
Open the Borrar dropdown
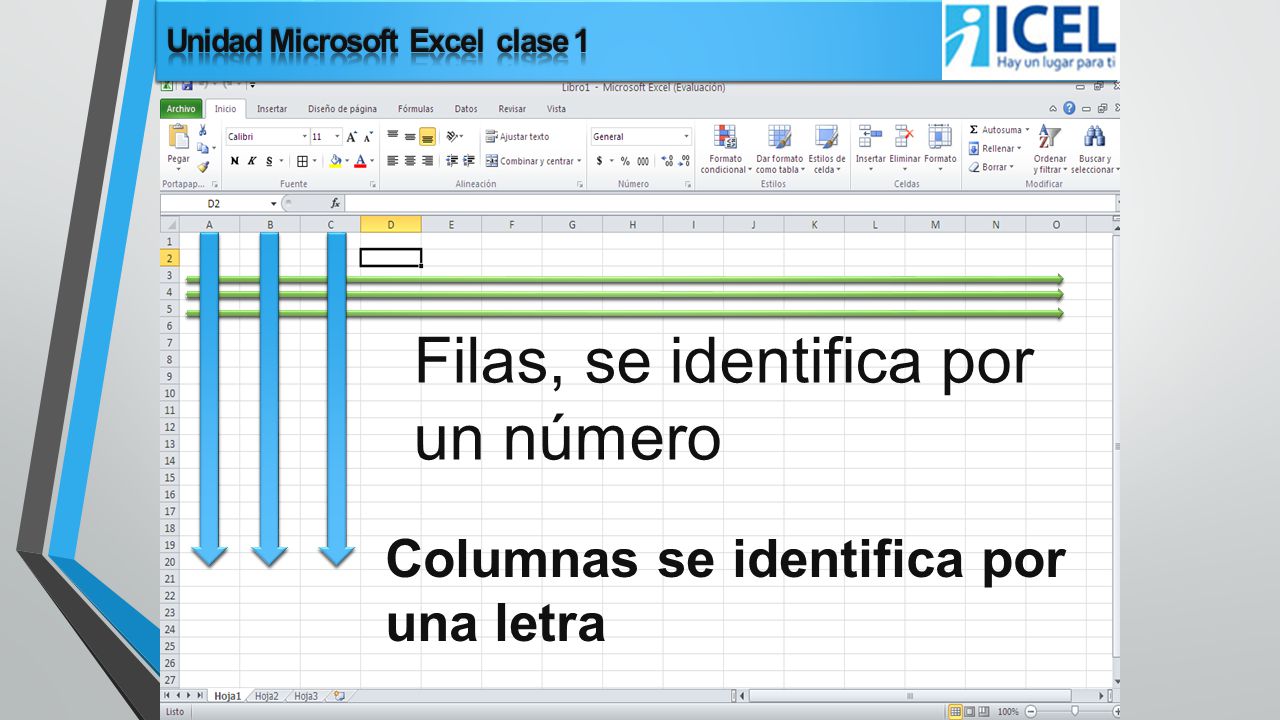coord(991,167)
